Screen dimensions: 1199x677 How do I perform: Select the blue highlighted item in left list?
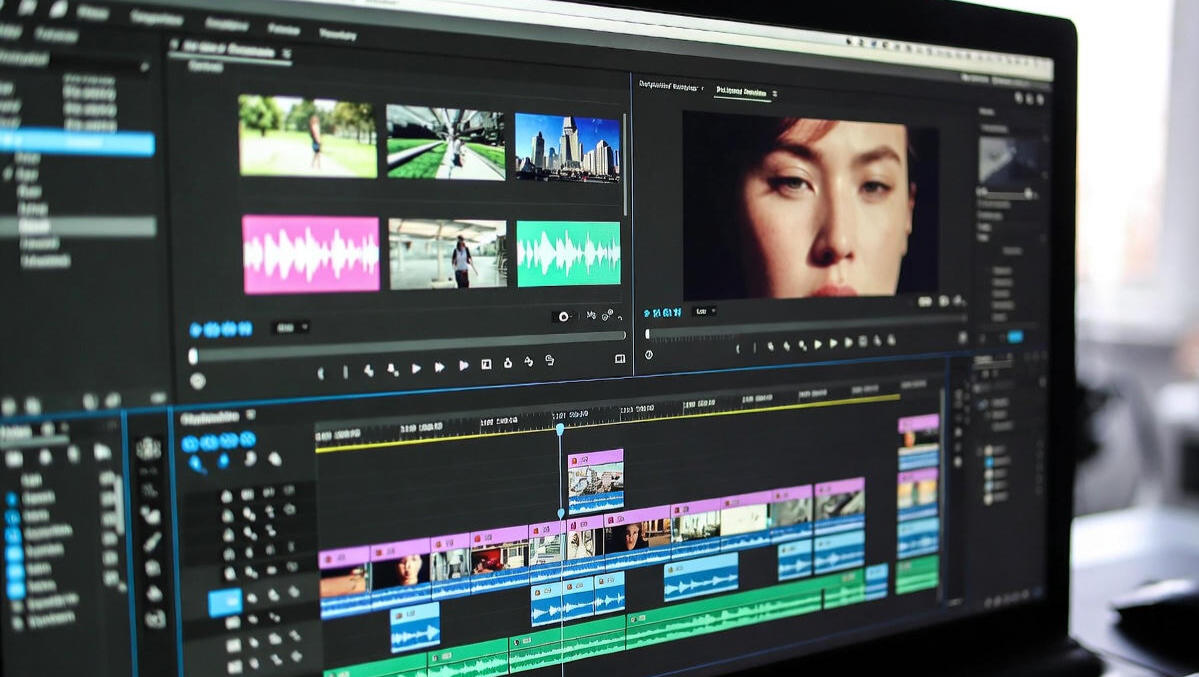tap(77, 143)
